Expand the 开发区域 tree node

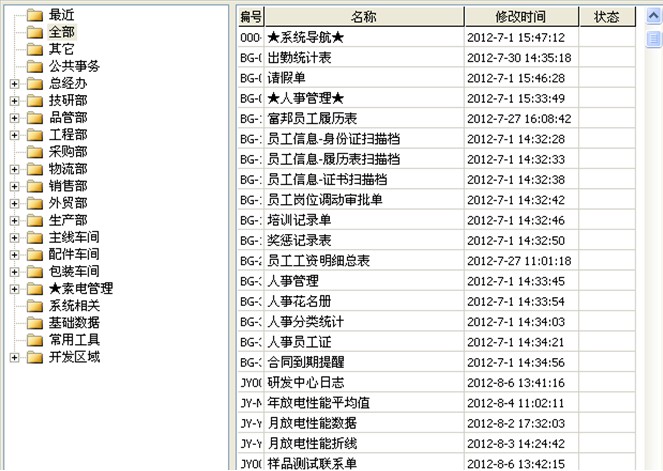[x=14, y=357]
